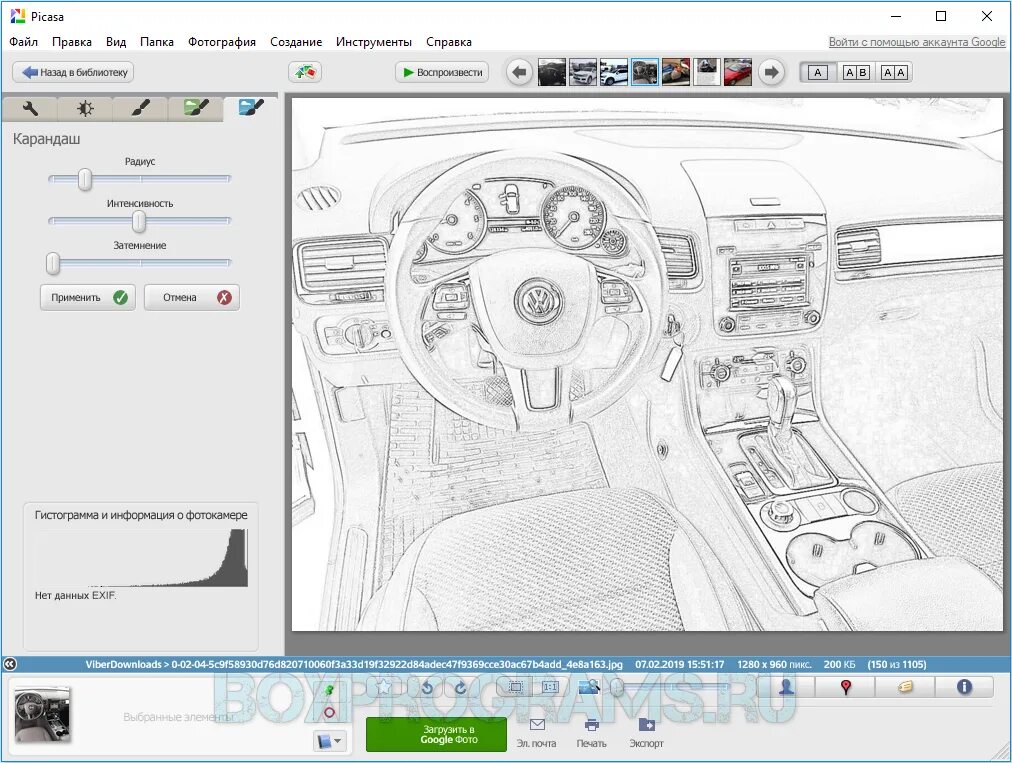
Task: Open the Файл menu
Action: pyautogui.click(x=24, y=42)
